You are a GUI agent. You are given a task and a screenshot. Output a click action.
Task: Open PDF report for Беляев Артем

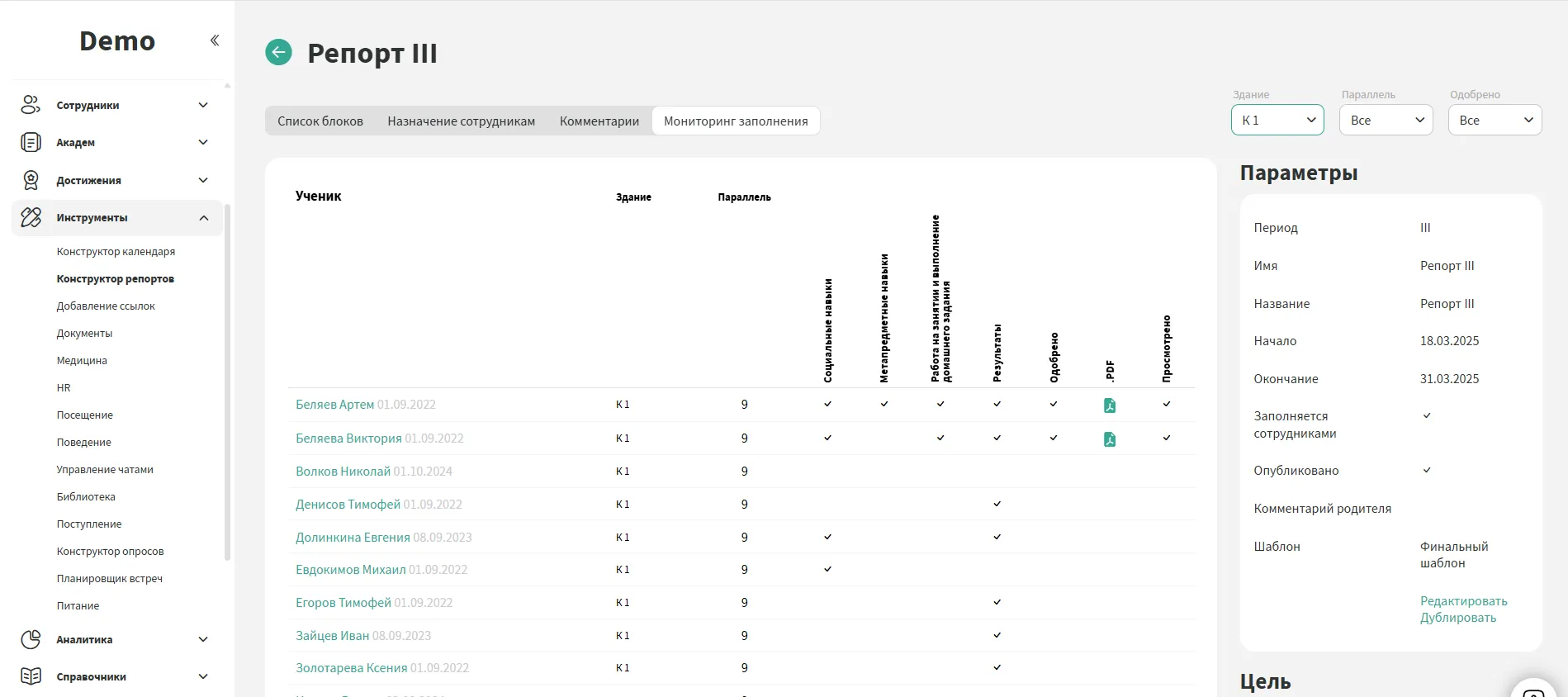tap(1110, 405)
